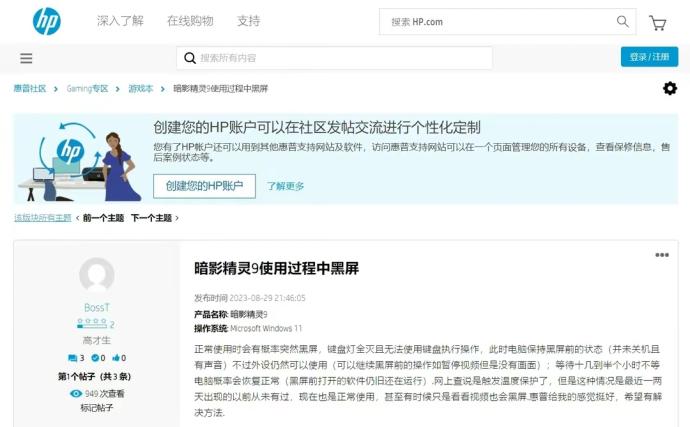
Task: Open 该板块所有主题 link
Action: tap(43, 218)
